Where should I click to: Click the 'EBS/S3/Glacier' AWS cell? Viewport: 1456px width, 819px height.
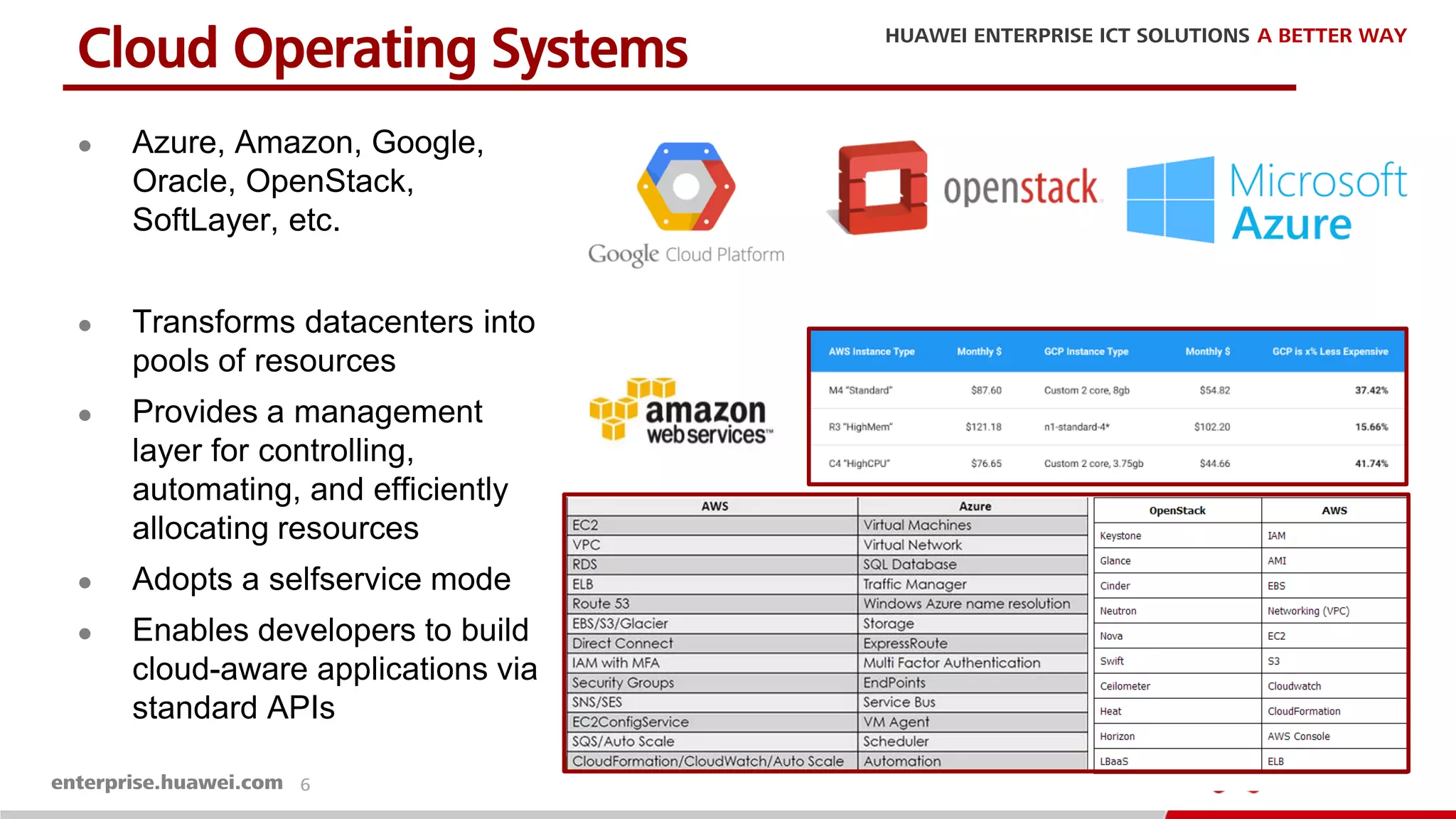tap(712, 623)
